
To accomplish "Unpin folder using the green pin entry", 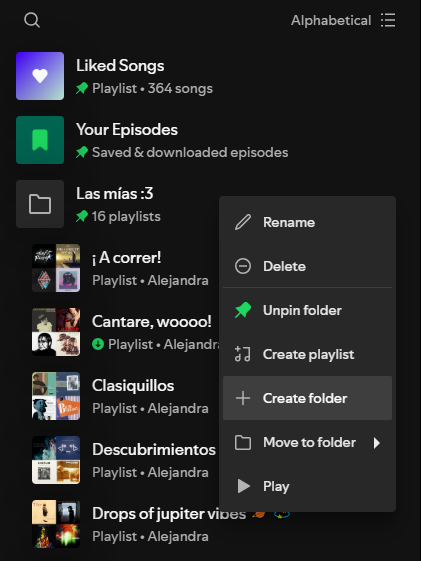I will pyautogui.click(x=307, y=310).
